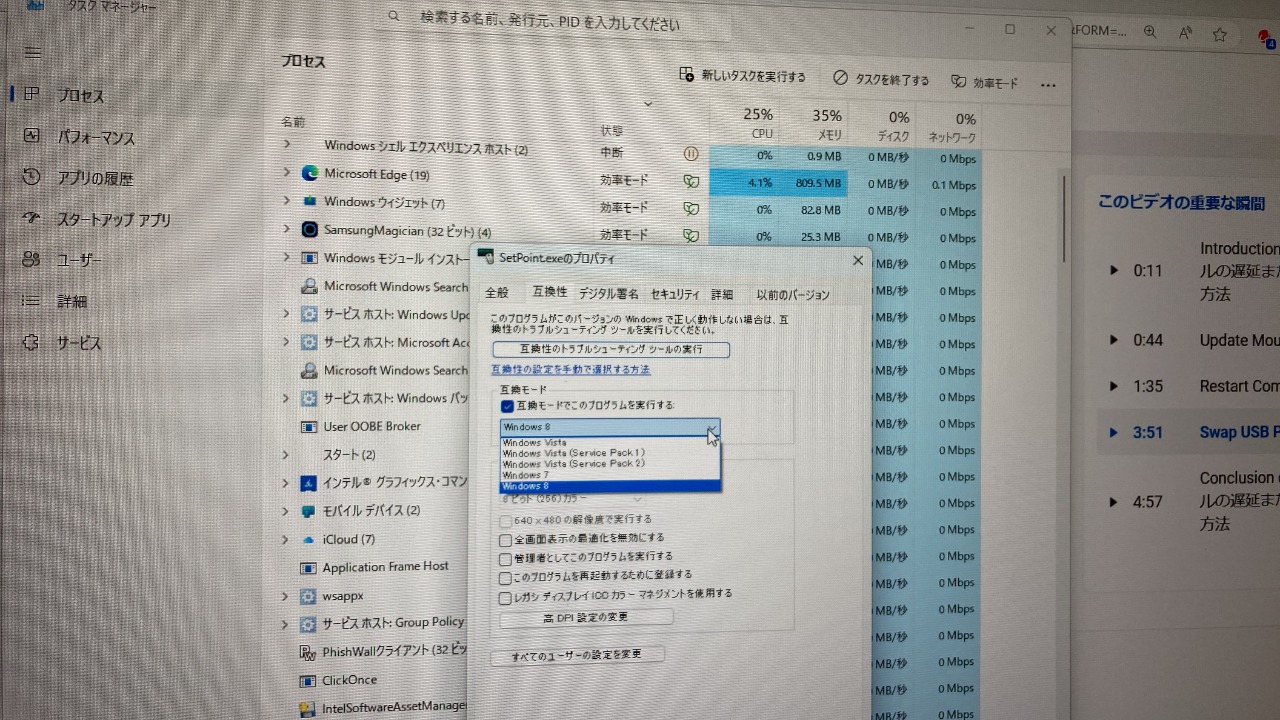Open the Task Manager hamburger menu
The image size is (1280, 720).
(x=33, y=52)
